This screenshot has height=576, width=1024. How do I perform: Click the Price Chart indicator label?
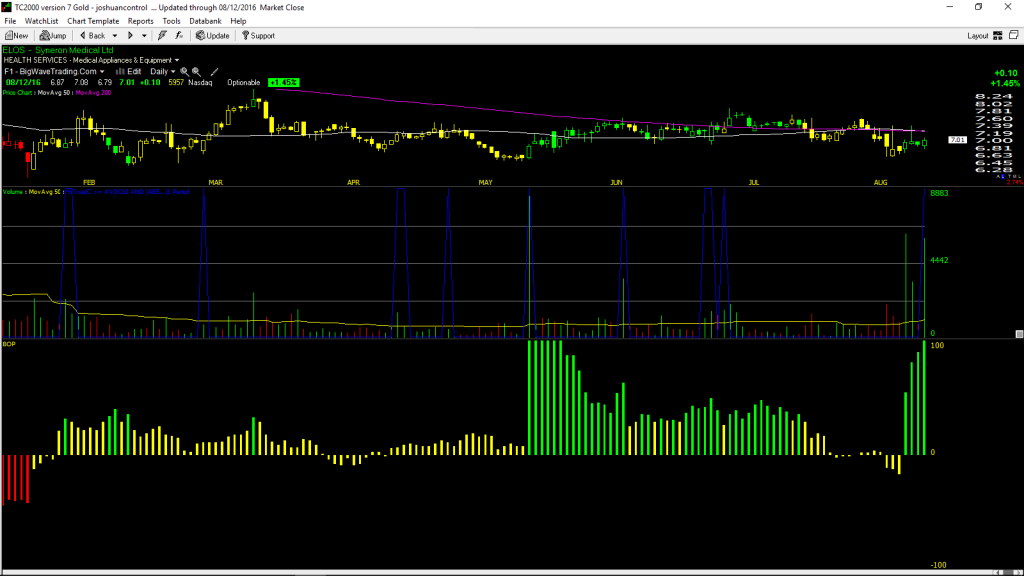[x=18, y=93]
